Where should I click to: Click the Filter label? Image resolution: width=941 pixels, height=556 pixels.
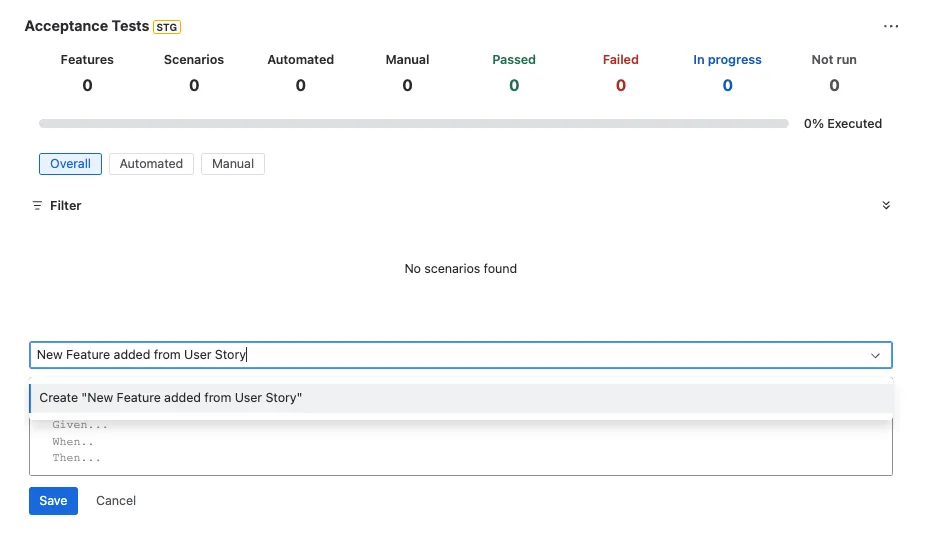tap(65, 206)
